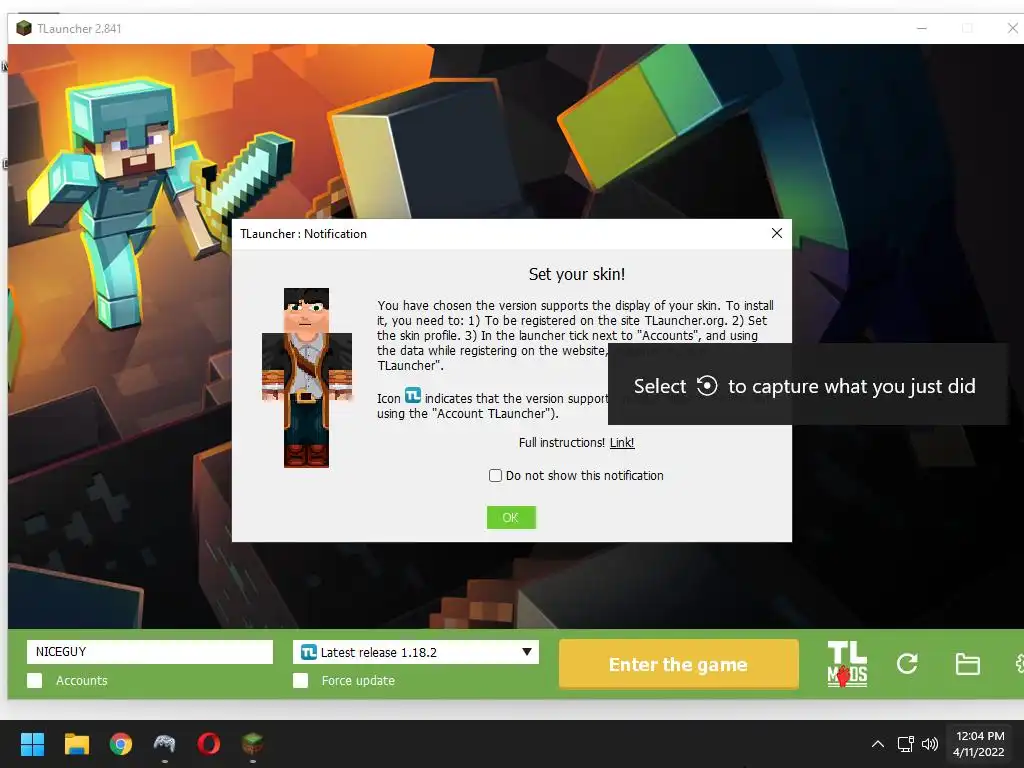Show hidden system tray icons
The image size is (1024, 768).
878,744
